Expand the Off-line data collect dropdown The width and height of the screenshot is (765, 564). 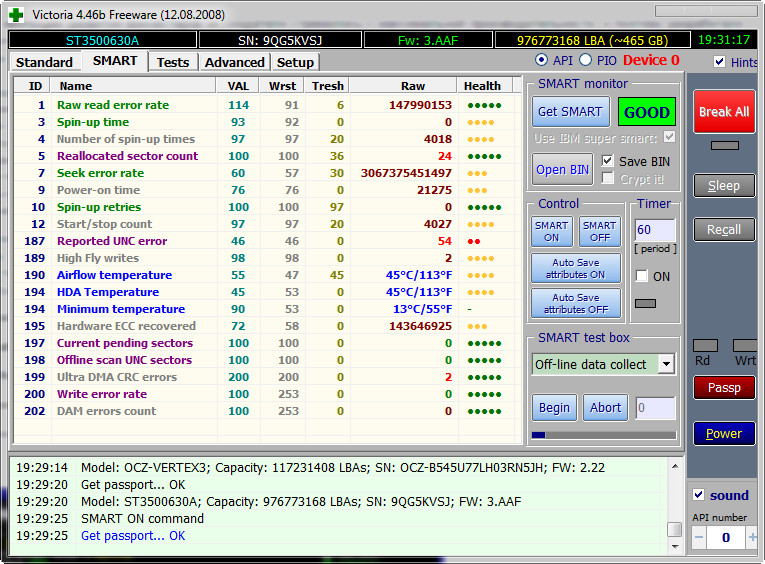tap(666, 364)
